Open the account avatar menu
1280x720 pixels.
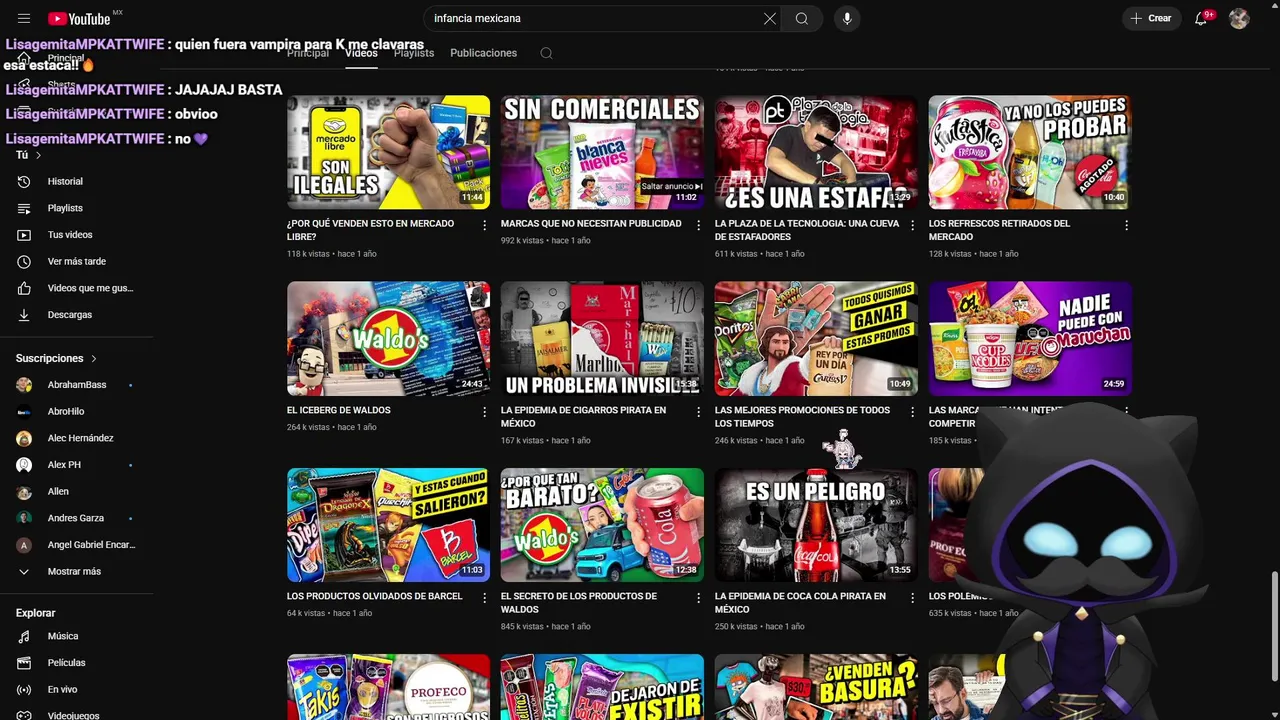1239,18
